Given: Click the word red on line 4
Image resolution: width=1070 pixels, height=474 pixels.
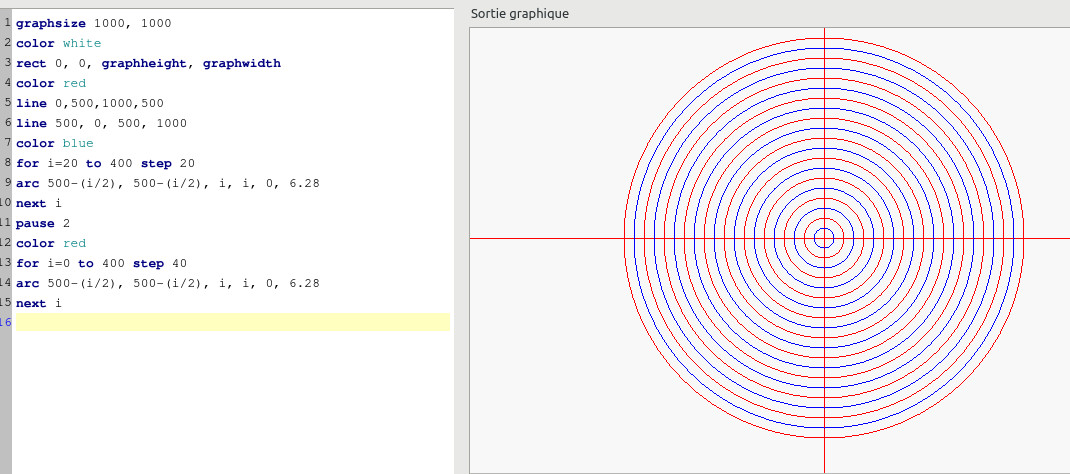Looking at the screenshot, I should (74, 83).
